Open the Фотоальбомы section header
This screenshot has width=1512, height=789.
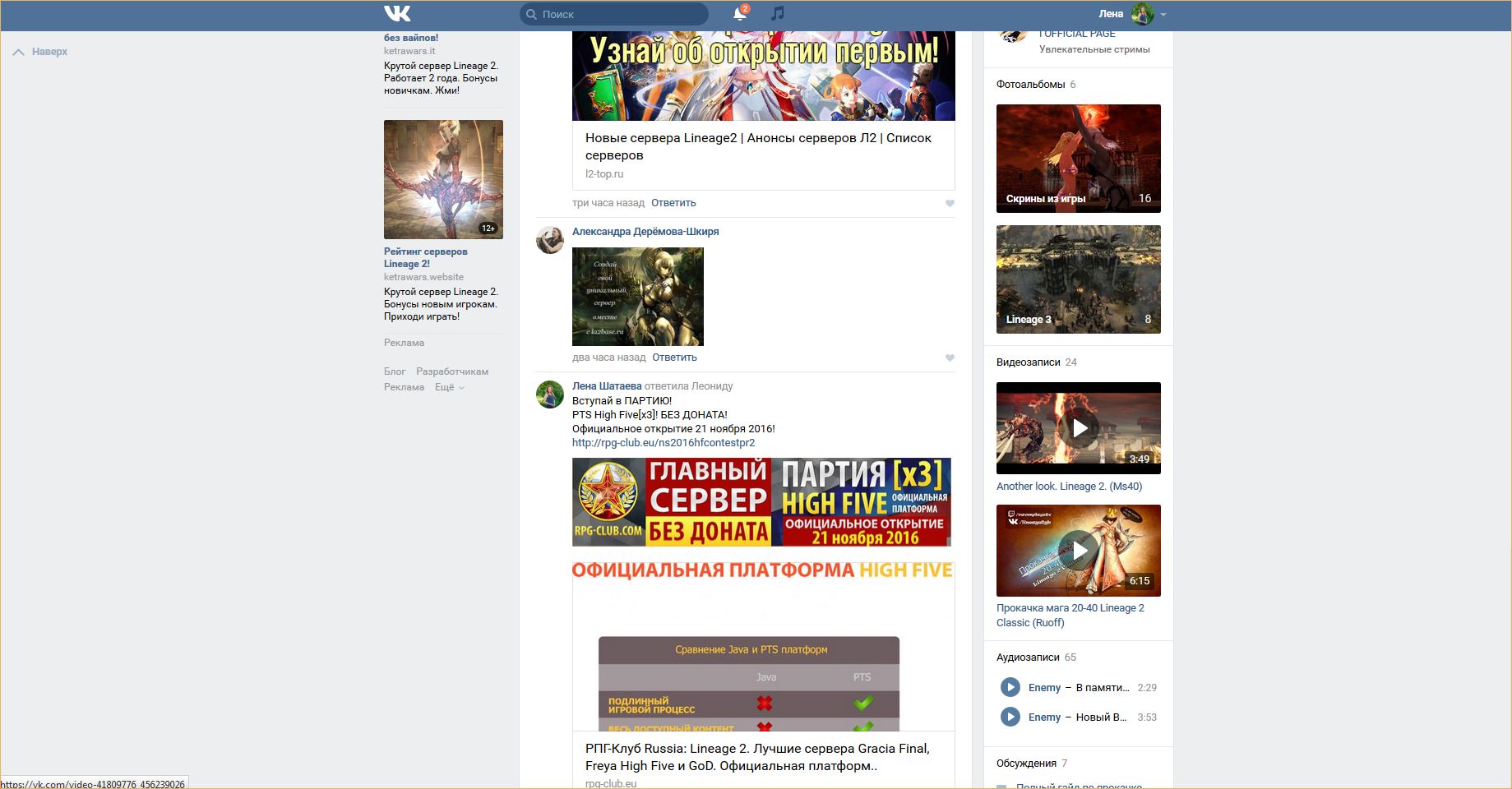point(1030,85)
